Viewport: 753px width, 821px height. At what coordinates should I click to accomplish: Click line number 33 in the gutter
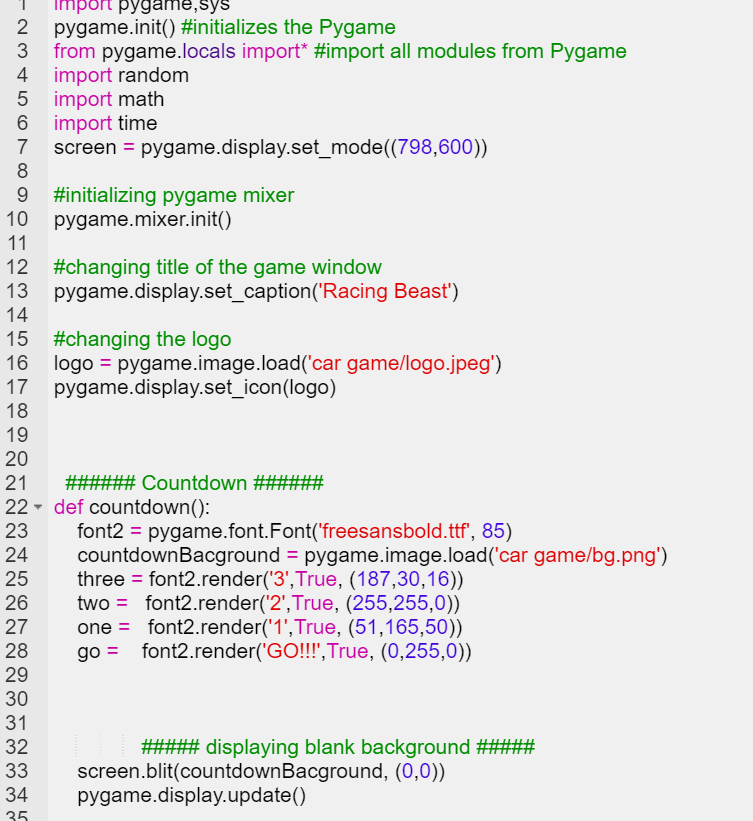17,771
